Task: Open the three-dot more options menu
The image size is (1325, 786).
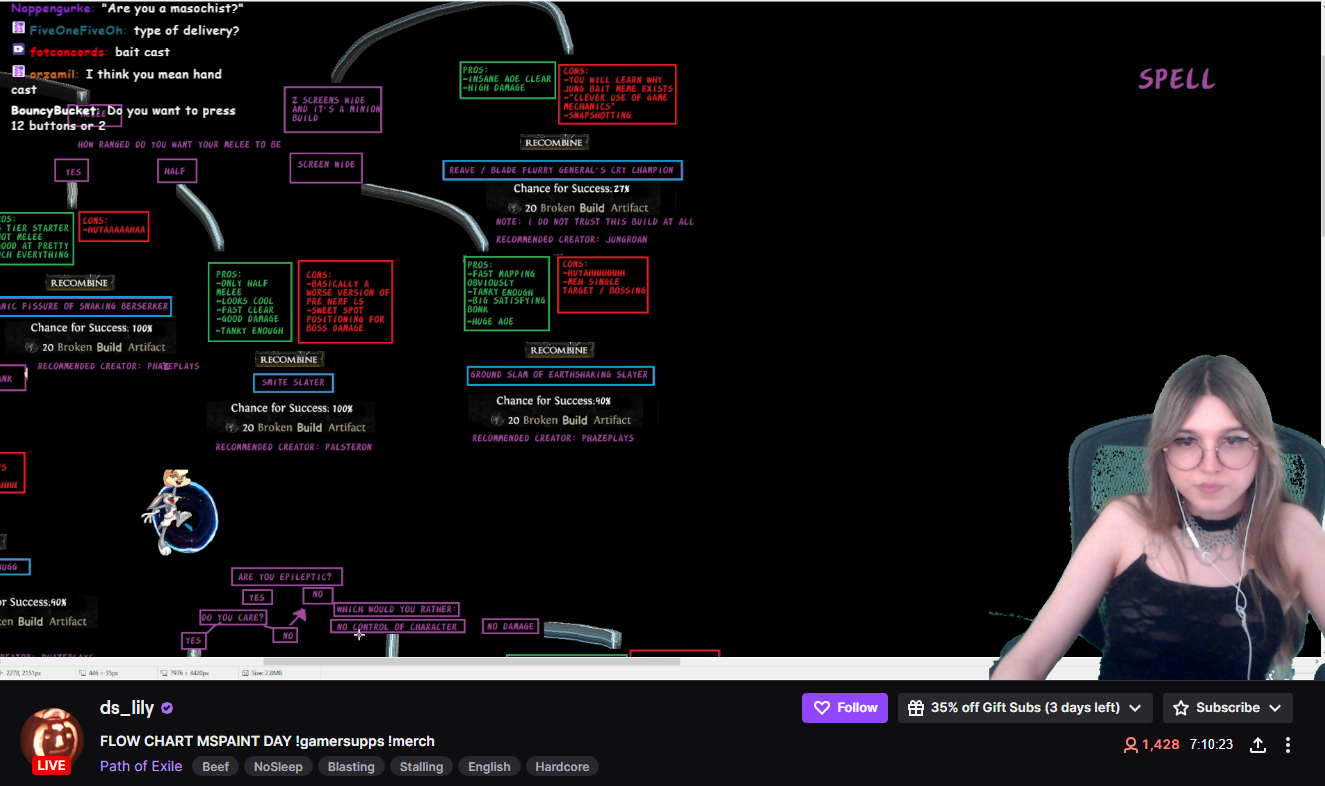Action: coord(1288,745)
